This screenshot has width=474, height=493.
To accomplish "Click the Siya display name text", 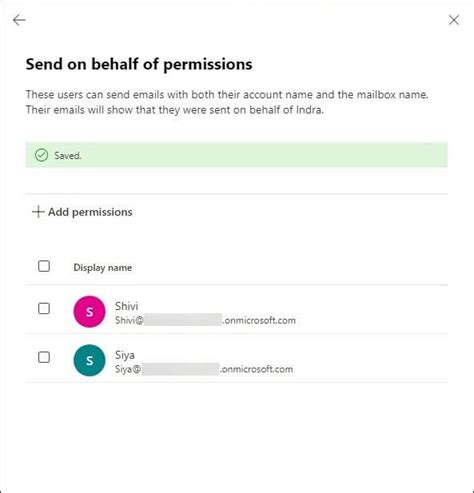I will pyautogui.click(x=125, y=355).
